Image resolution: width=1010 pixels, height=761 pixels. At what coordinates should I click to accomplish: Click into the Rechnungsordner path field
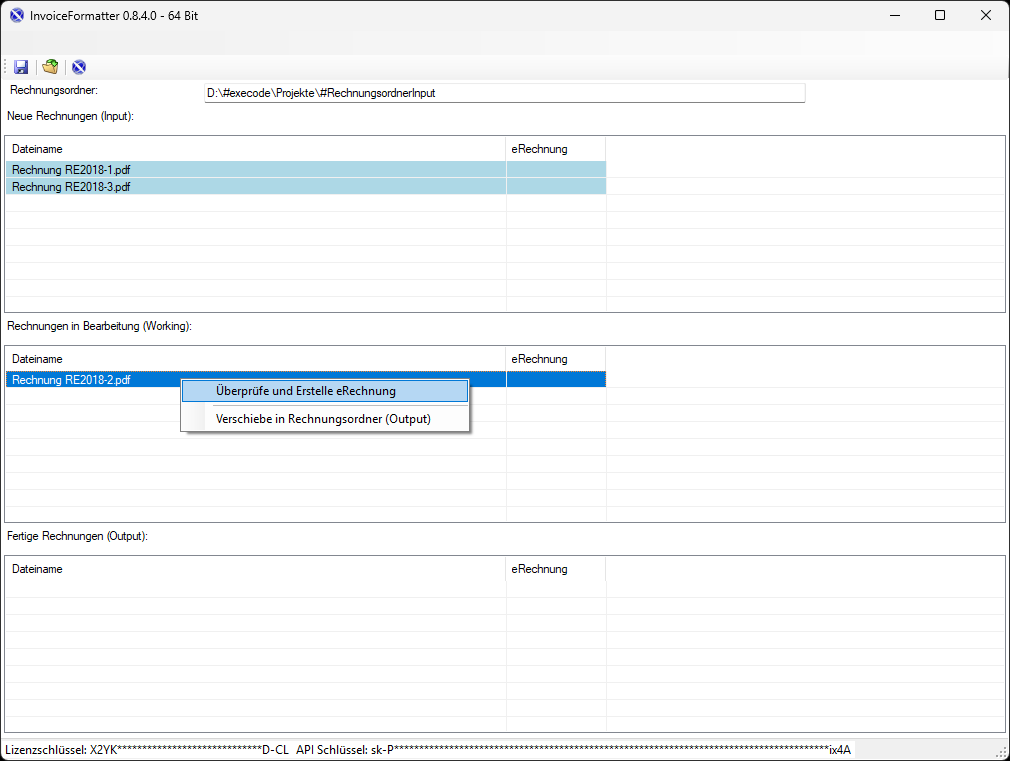(x=504, y=93)
